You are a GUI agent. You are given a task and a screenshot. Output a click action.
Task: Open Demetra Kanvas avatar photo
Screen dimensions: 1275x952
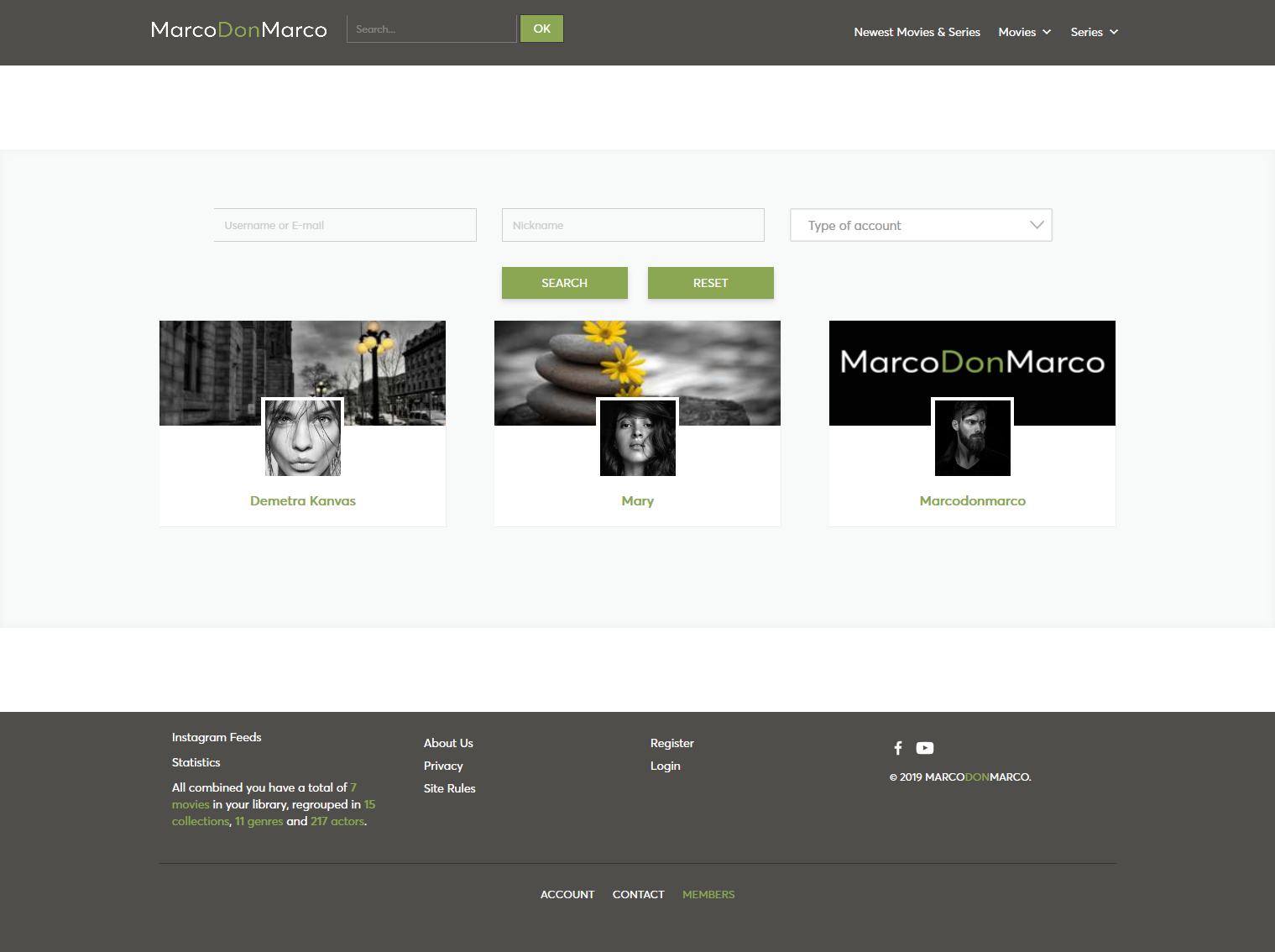pos(303,437)
